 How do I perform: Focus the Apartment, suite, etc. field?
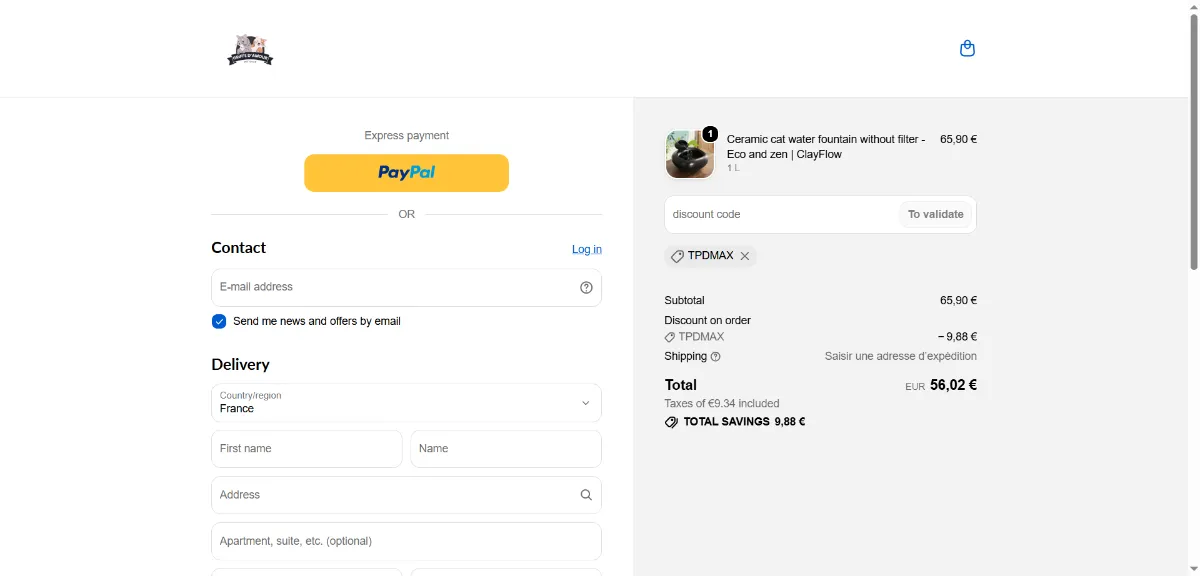[406, 541]
